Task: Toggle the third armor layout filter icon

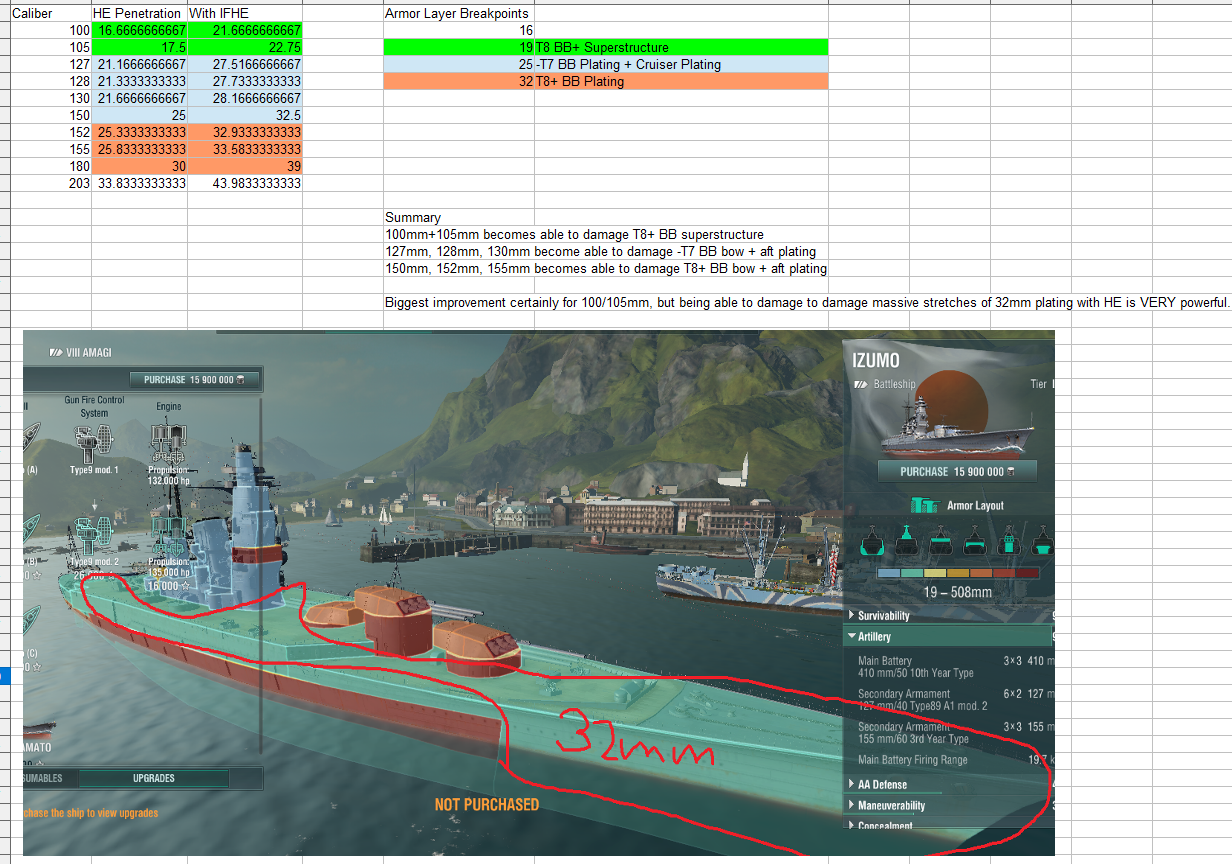Action: [x=941, y=543]
